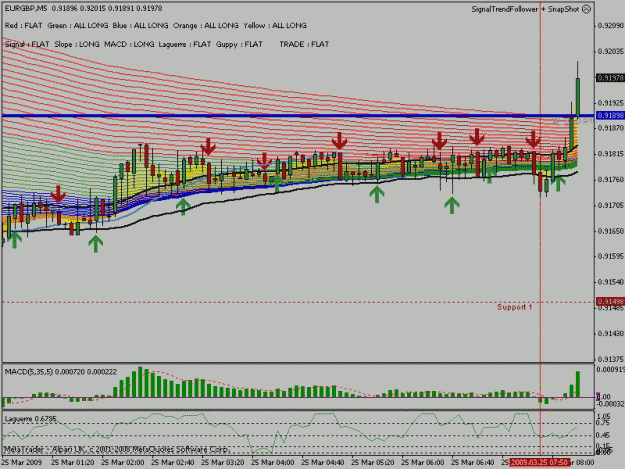The image size is (625, 469).
Task: Click the last tall green candle above the blue line
Action: (x=578, y=97)
